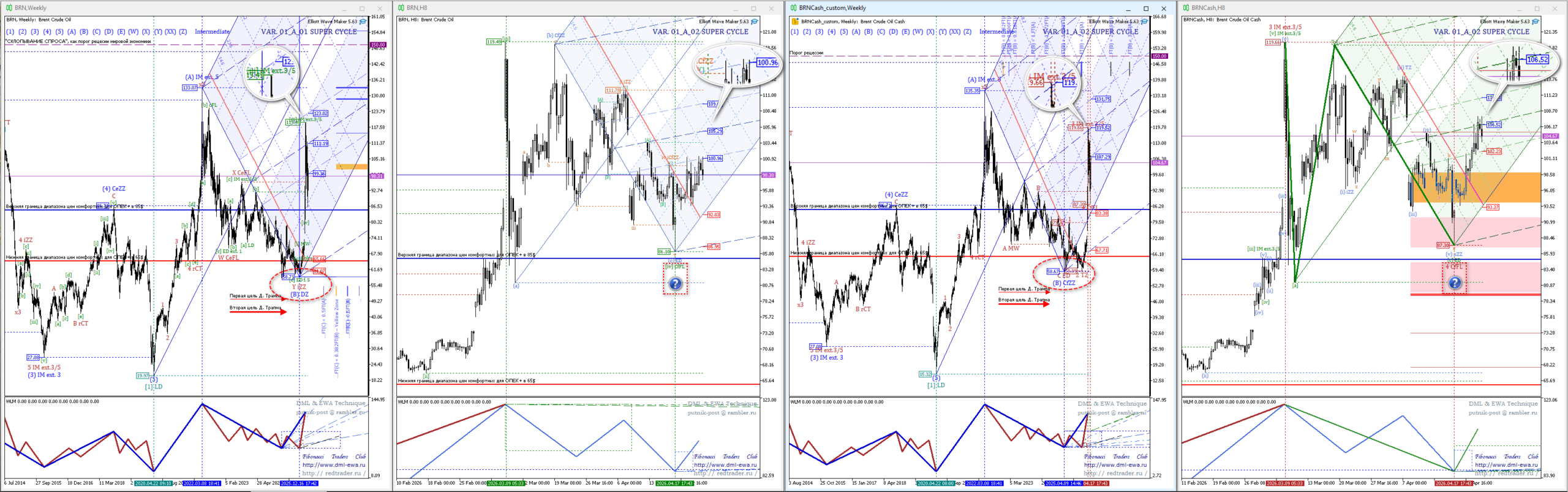Click the 2020.04.22 09:10 time marker in BRN,Weekly

click(x=153, y=483)
